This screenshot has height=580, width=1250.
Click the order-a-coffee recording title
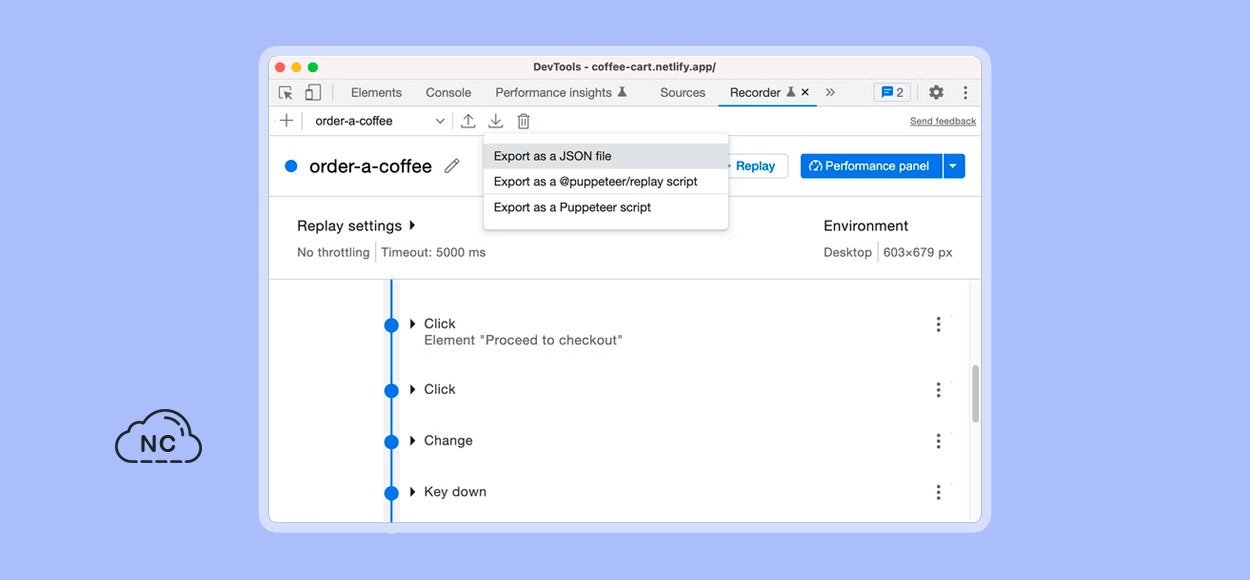pyautogui.click(x=370, y=166)
